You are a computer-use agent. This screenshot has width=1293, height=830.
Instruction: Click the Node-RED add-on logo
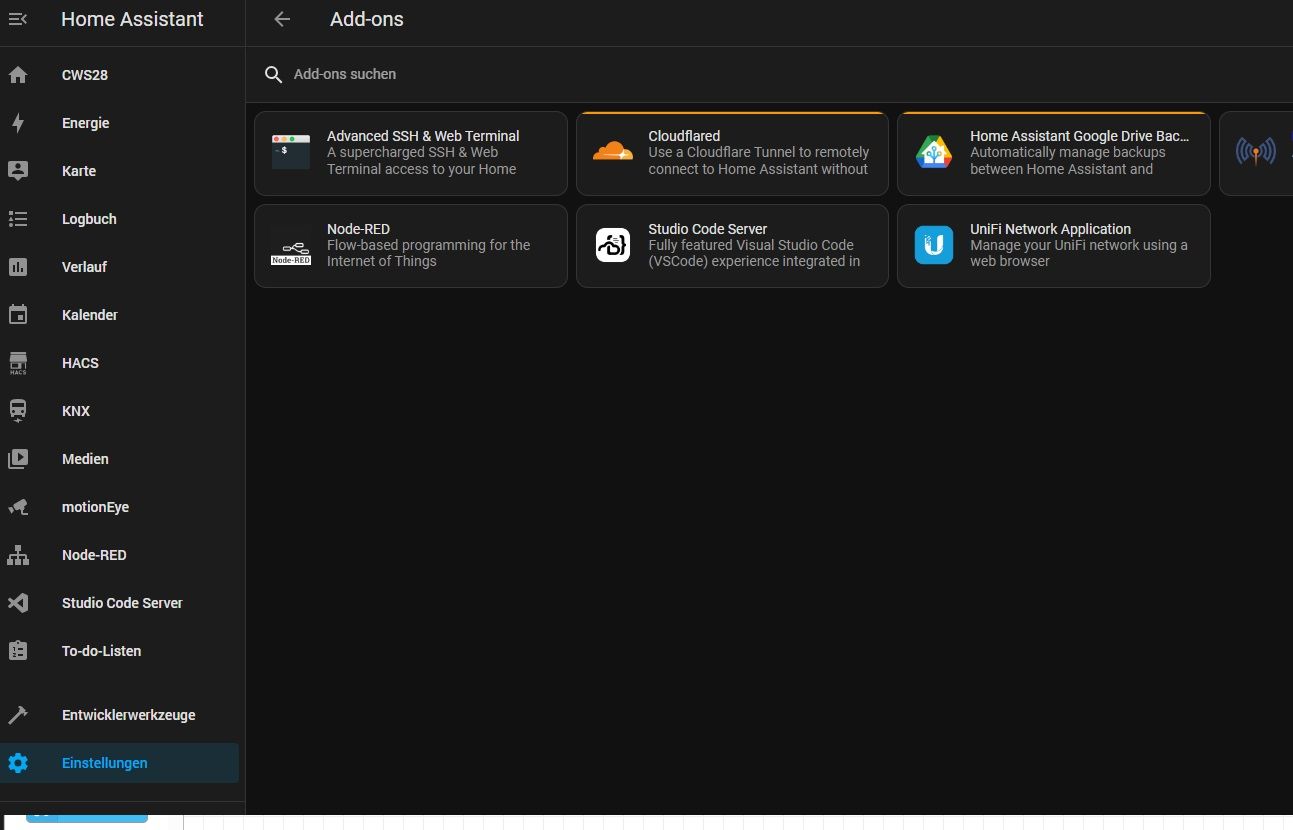click(291, 246)
